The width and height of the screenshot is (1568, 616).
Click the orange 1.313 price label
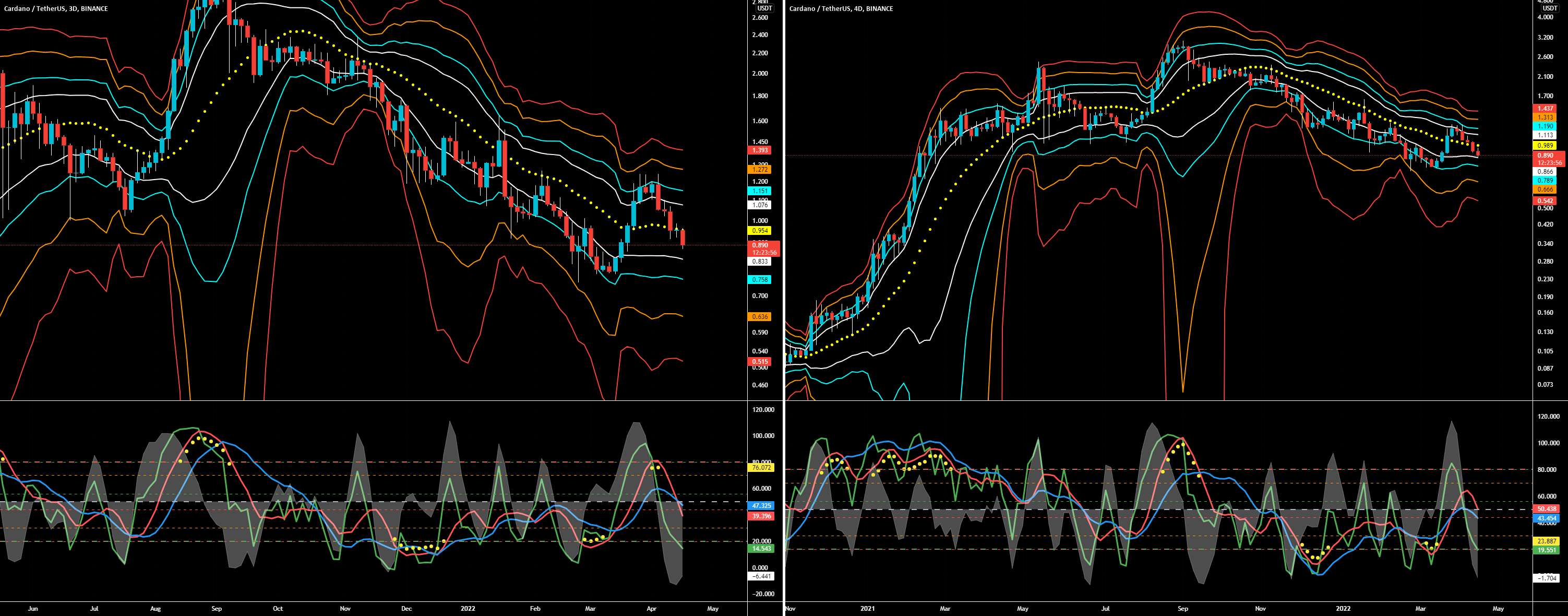[1546, 117]
